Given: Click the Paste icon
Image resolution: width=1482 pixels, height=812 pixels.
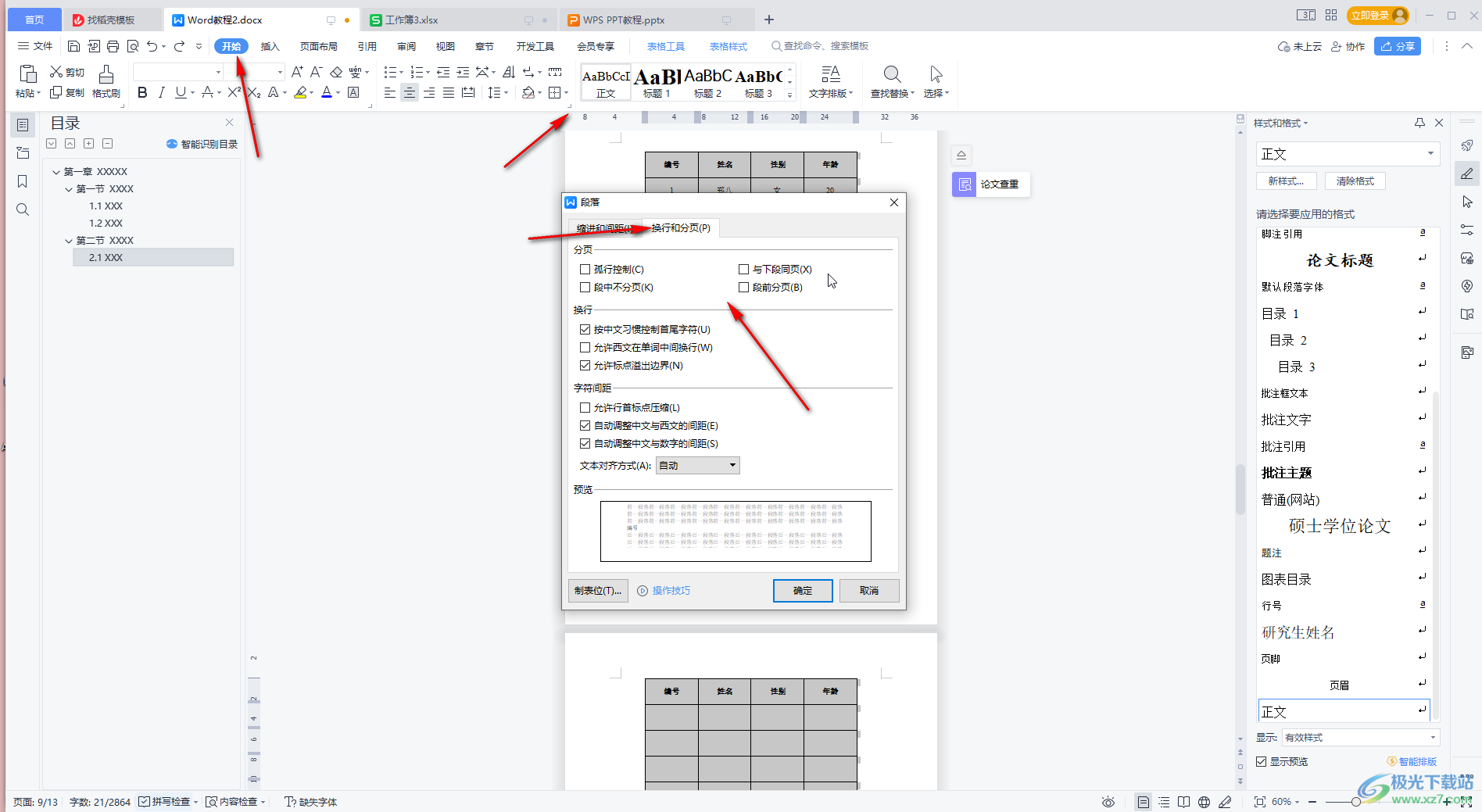Looking at the screenshot, I should pos(27,74).
